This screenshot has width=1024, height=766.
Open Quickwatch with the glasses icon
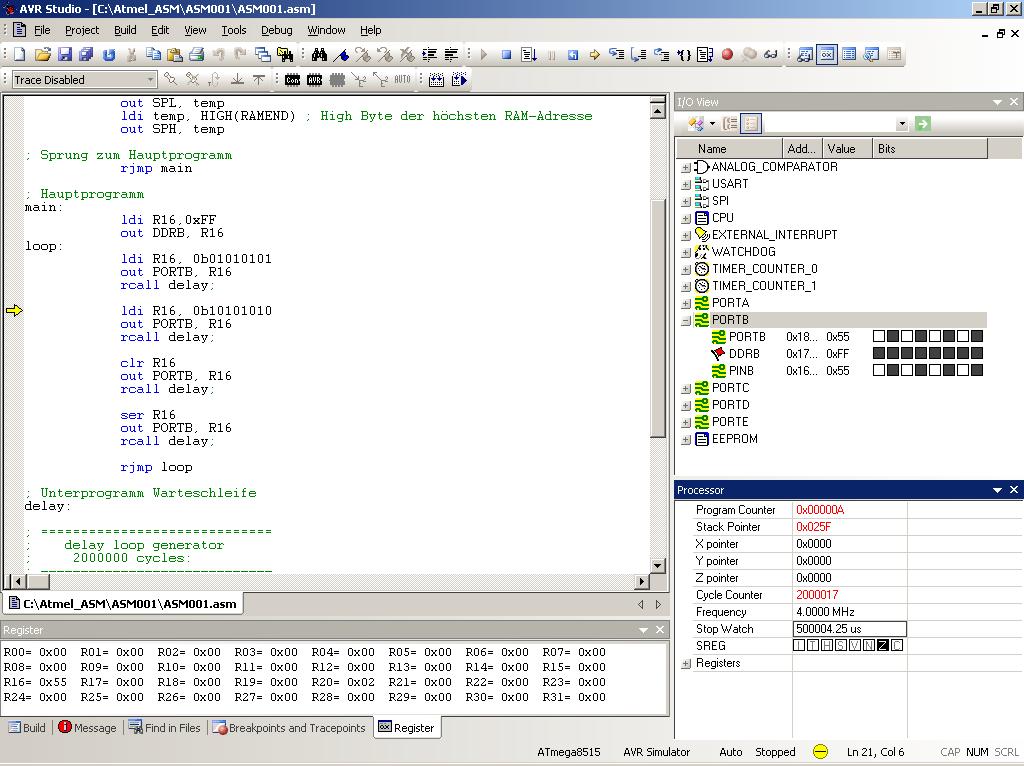(x=771, y=55)
